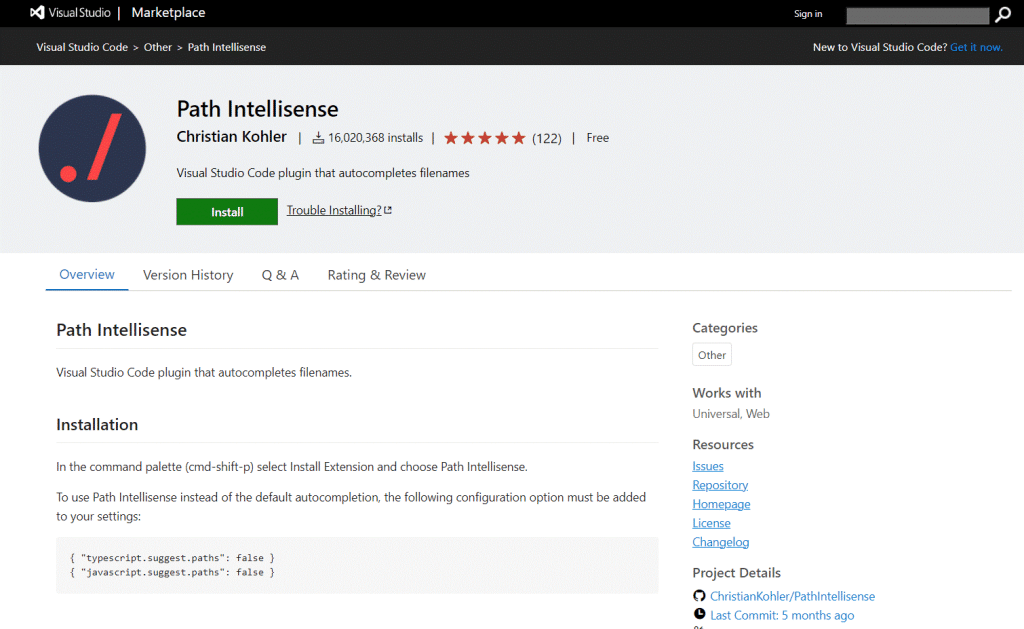The height and width of the screenshot is (629, 1024).
Task: Open the Repository resource link
Action: (x=720, y=485)
